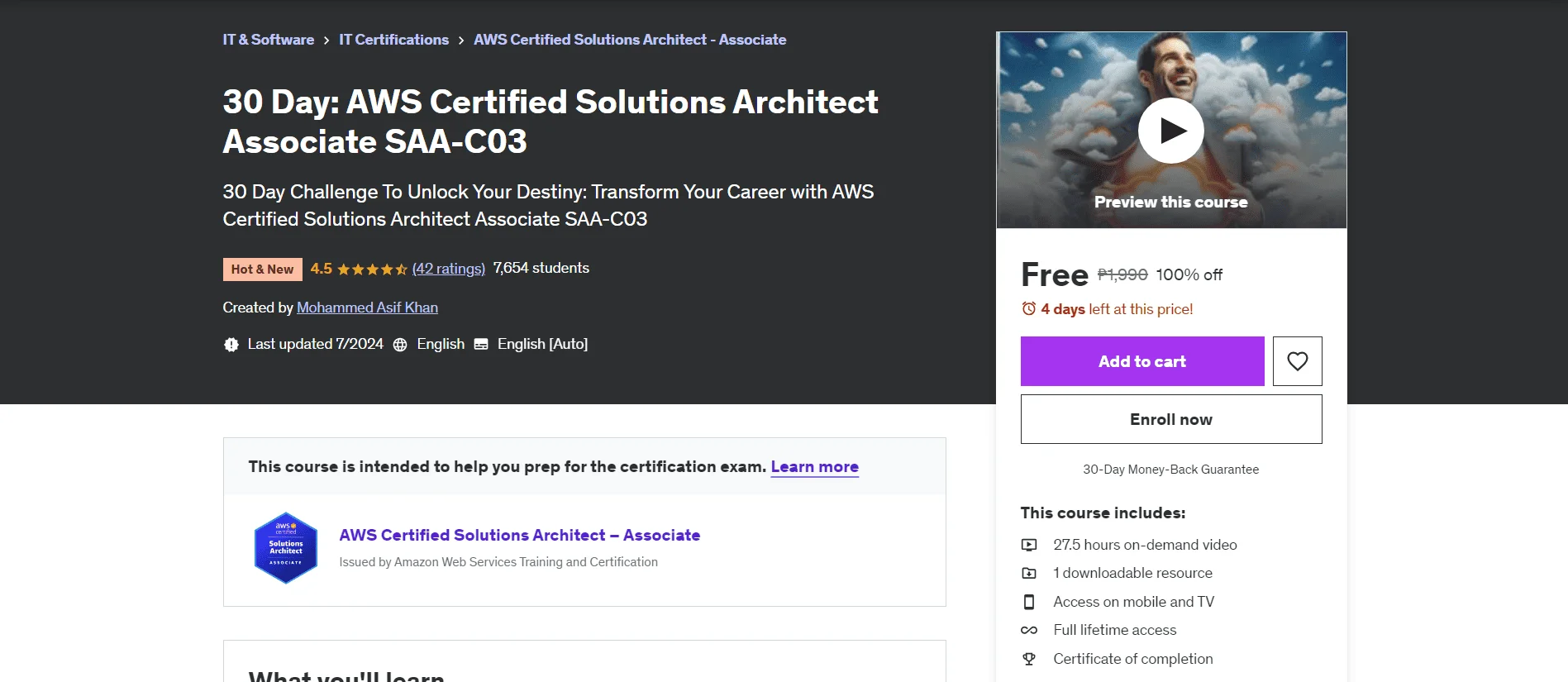Click the Hot & New badge
This screenshot has width=1568, height=682.
click(x=263, y=269)
